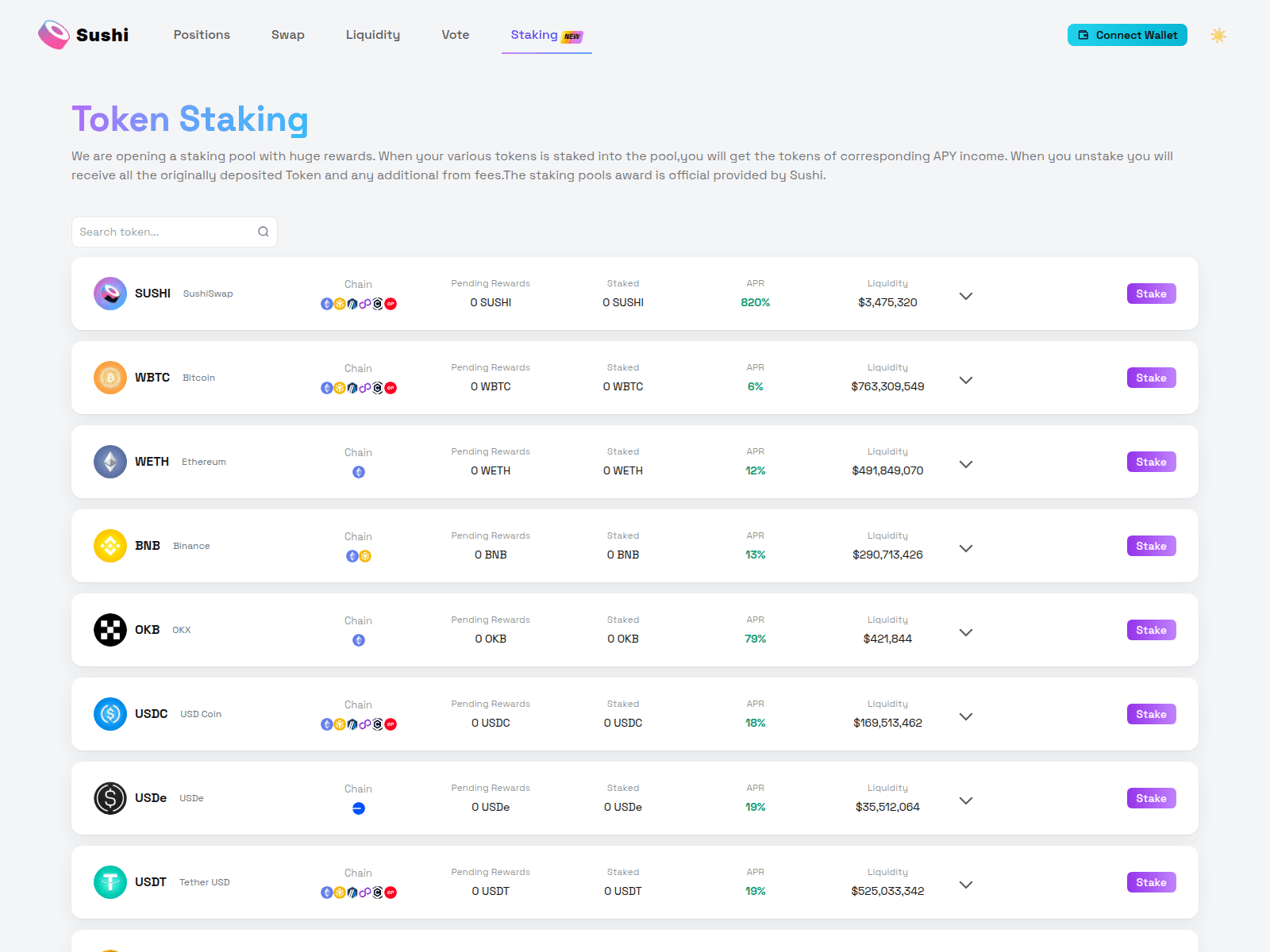Viewport: 1270px width, 952px height.
Task: Click the USDT Tether token icon
Action: point(110,882)
